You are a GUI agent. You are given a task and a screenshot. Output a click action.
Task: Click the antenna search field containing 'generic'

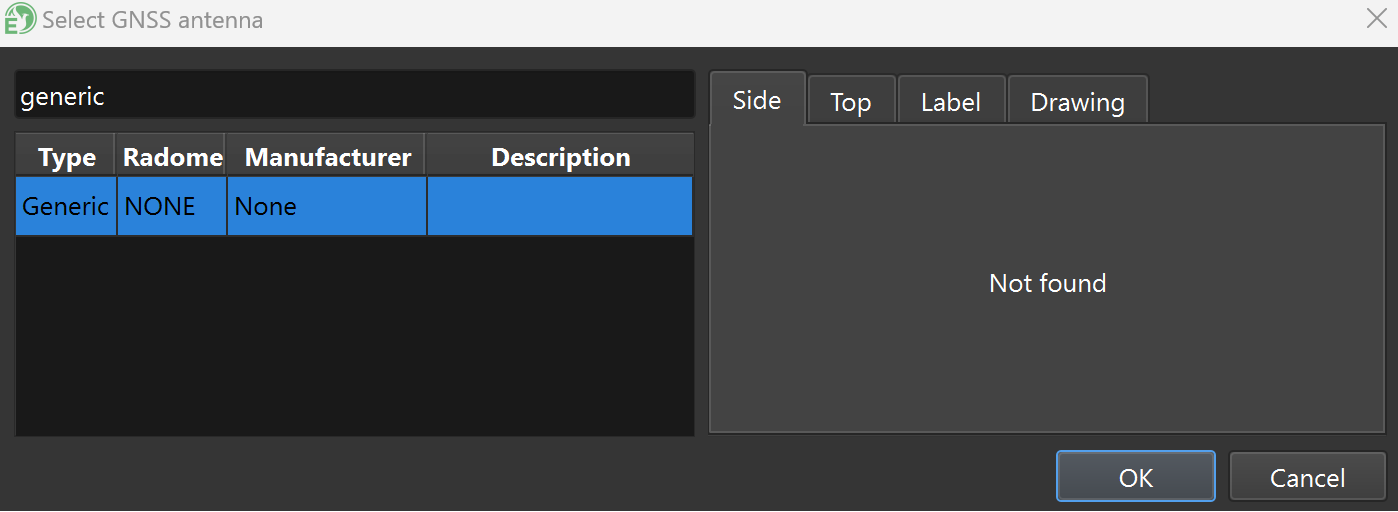click(x=354, y=96)
